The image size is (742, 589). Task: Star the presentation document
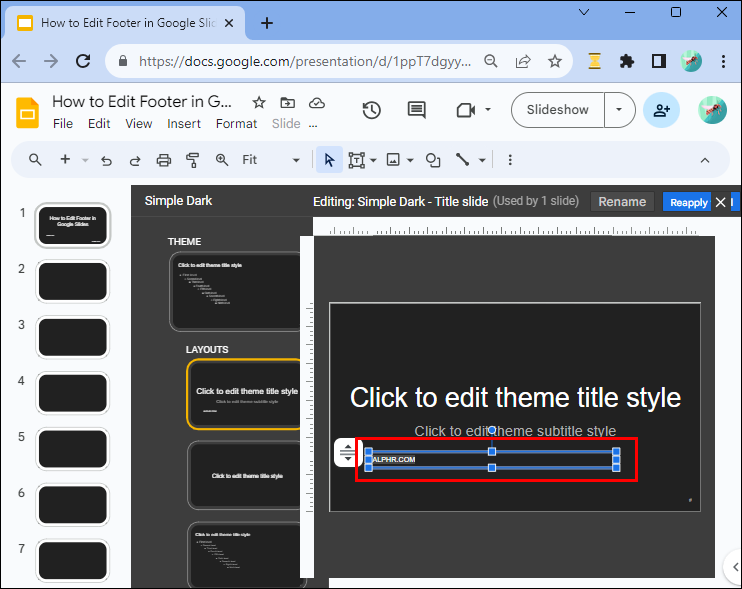click(x=259, y=103)
